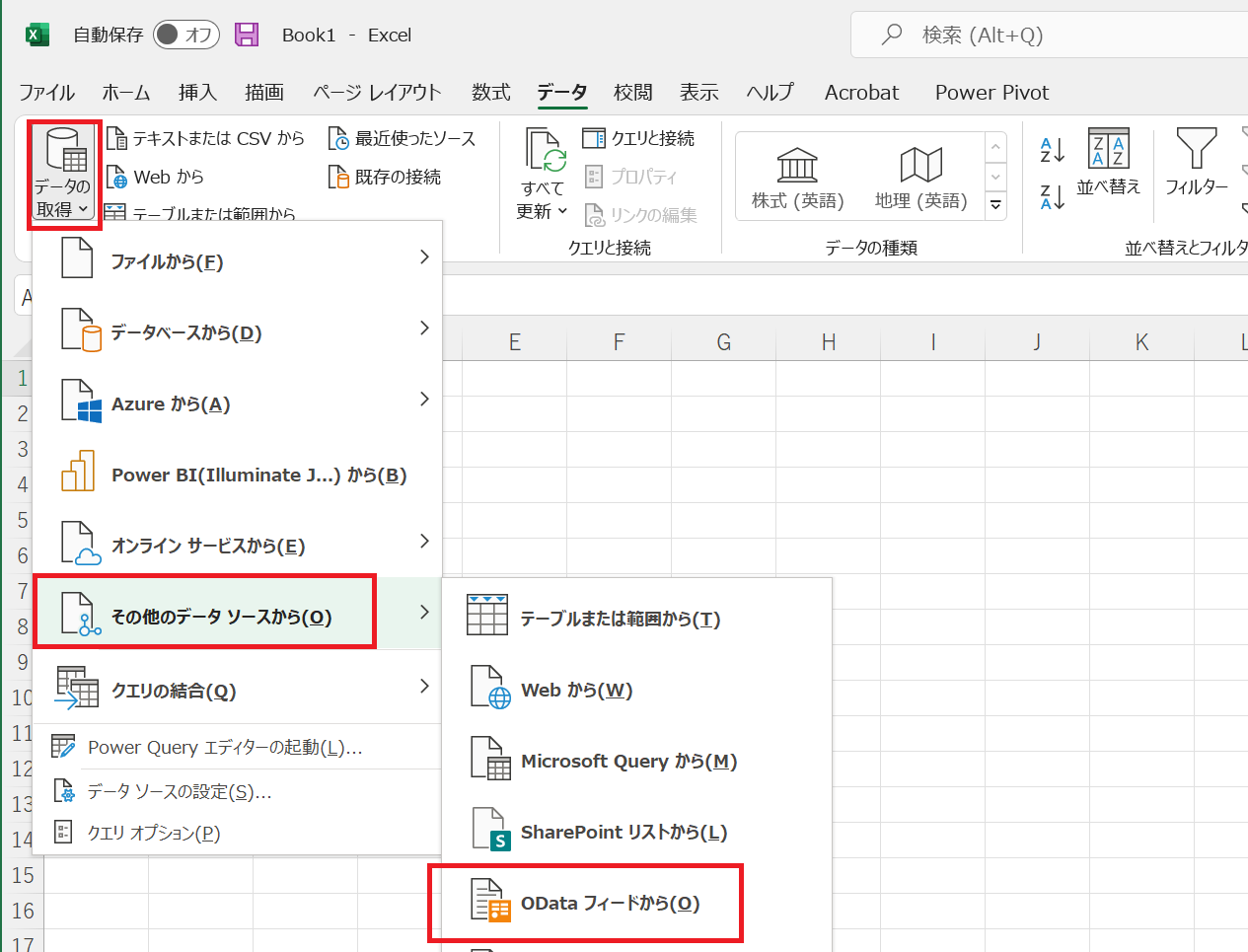Click the sort ascending A→Z icon
1248x952 pixels.
tap(1053, 150)
